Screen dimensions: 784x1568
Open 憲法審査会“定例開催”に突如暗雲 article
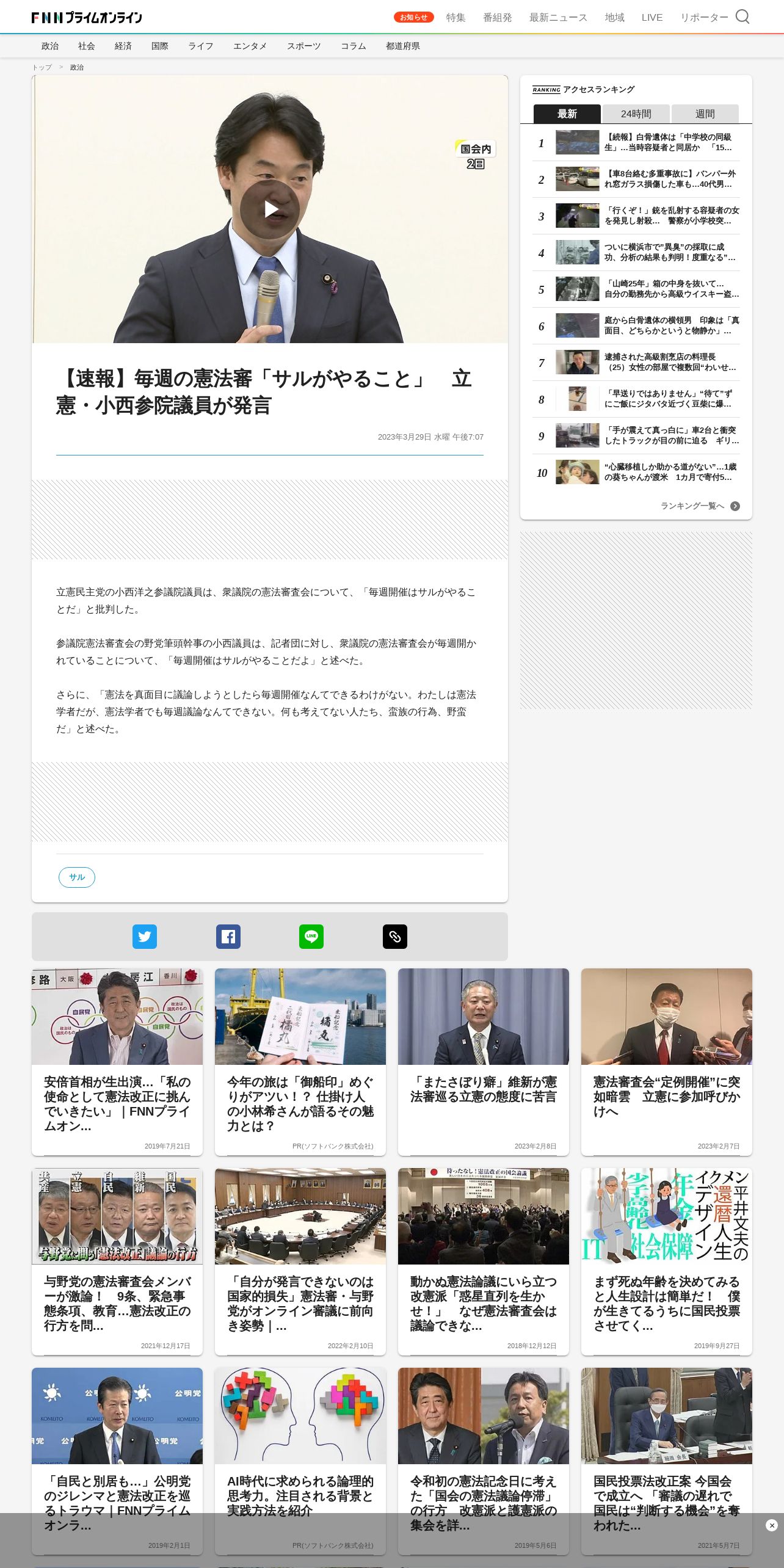667,1062
